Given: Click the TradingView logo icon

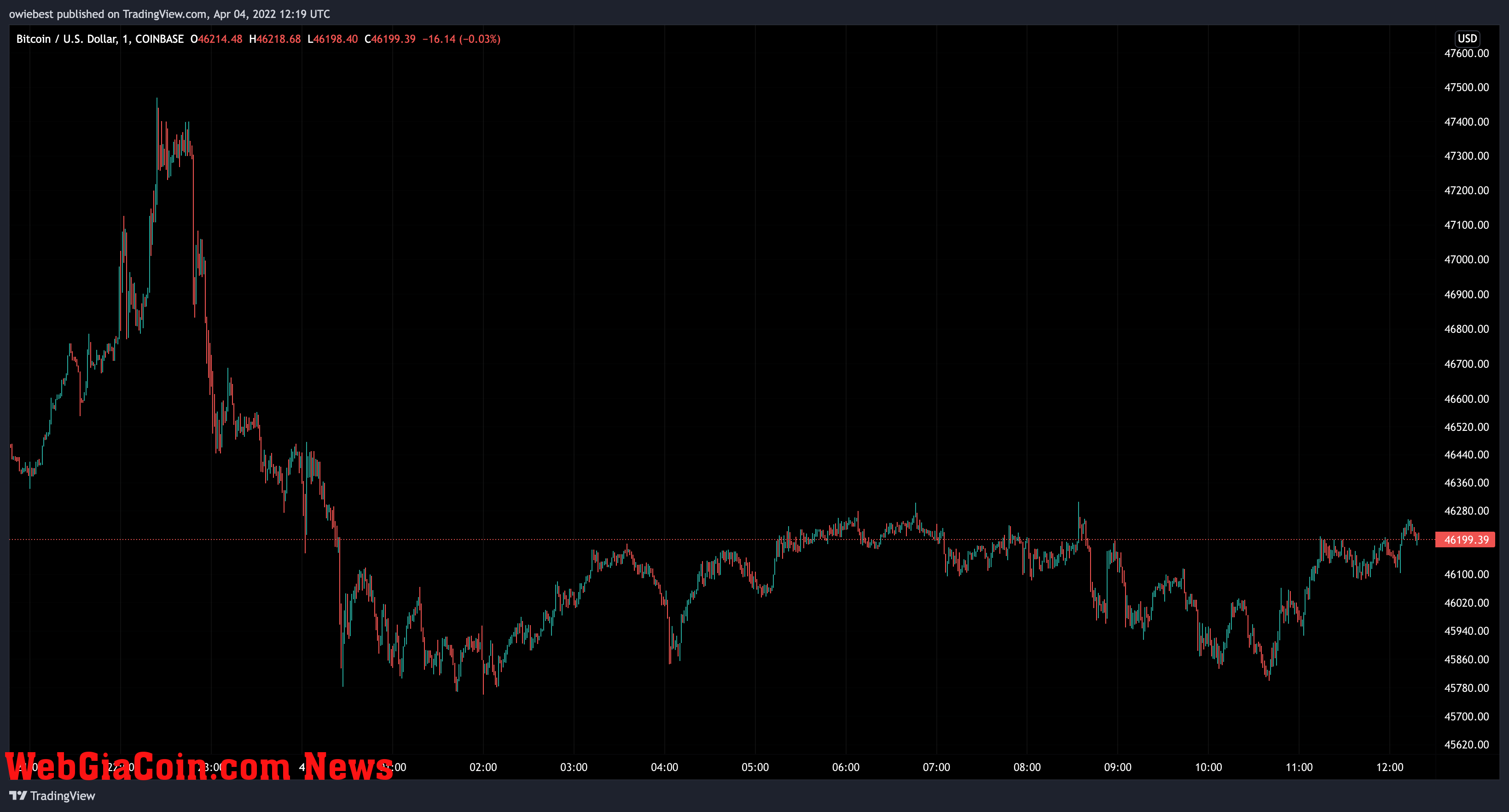Looking at the screenshot, I should point(18,795).
